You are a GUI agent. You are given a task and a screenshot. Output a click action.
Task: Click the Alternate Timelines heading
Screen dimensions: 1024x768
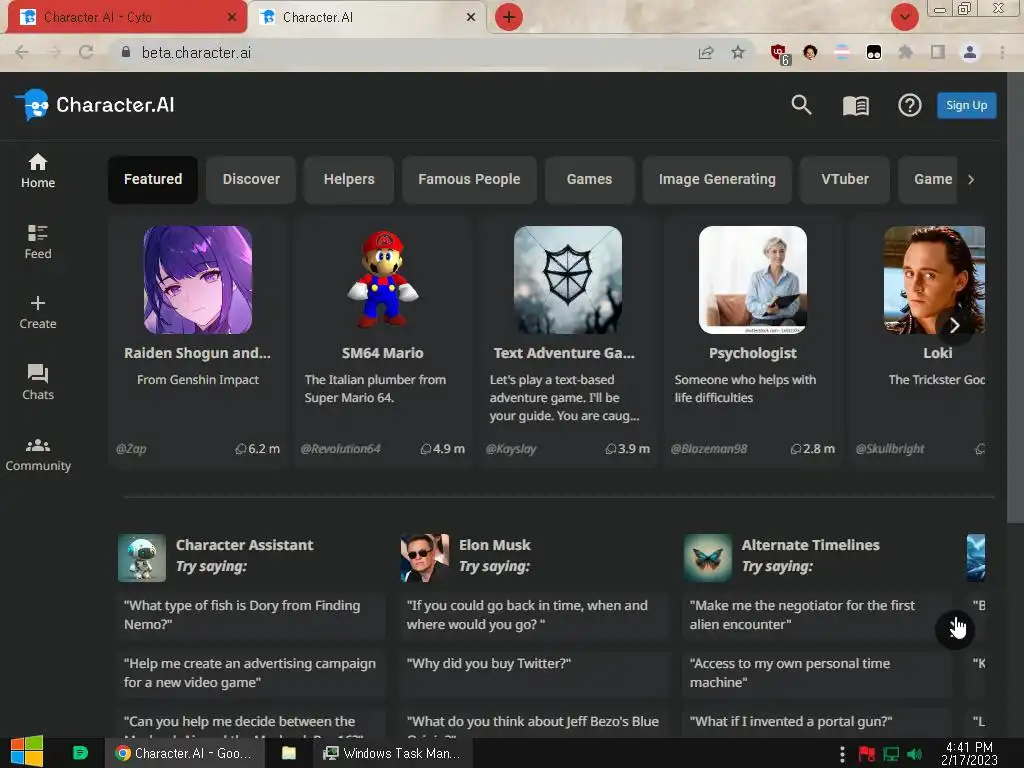click(x=810, y=545)
